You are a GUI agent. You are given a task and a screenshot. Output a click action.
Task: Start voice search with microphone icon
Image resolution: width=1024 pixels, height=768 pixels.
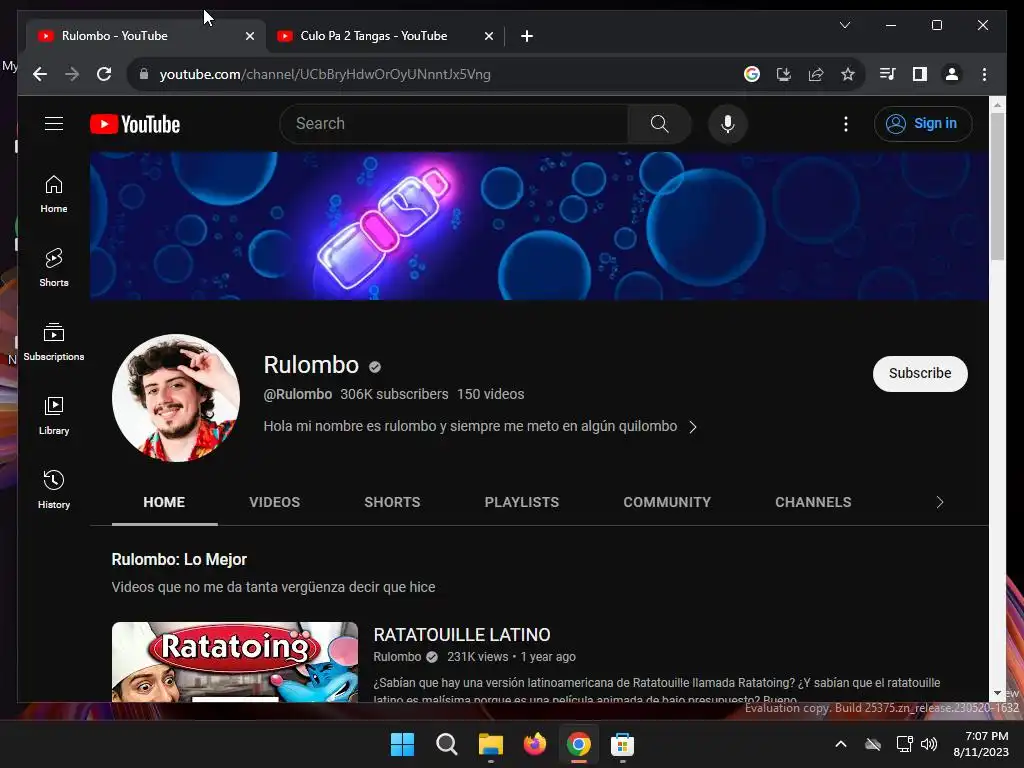pyautogui.click(x=728, y=123)
